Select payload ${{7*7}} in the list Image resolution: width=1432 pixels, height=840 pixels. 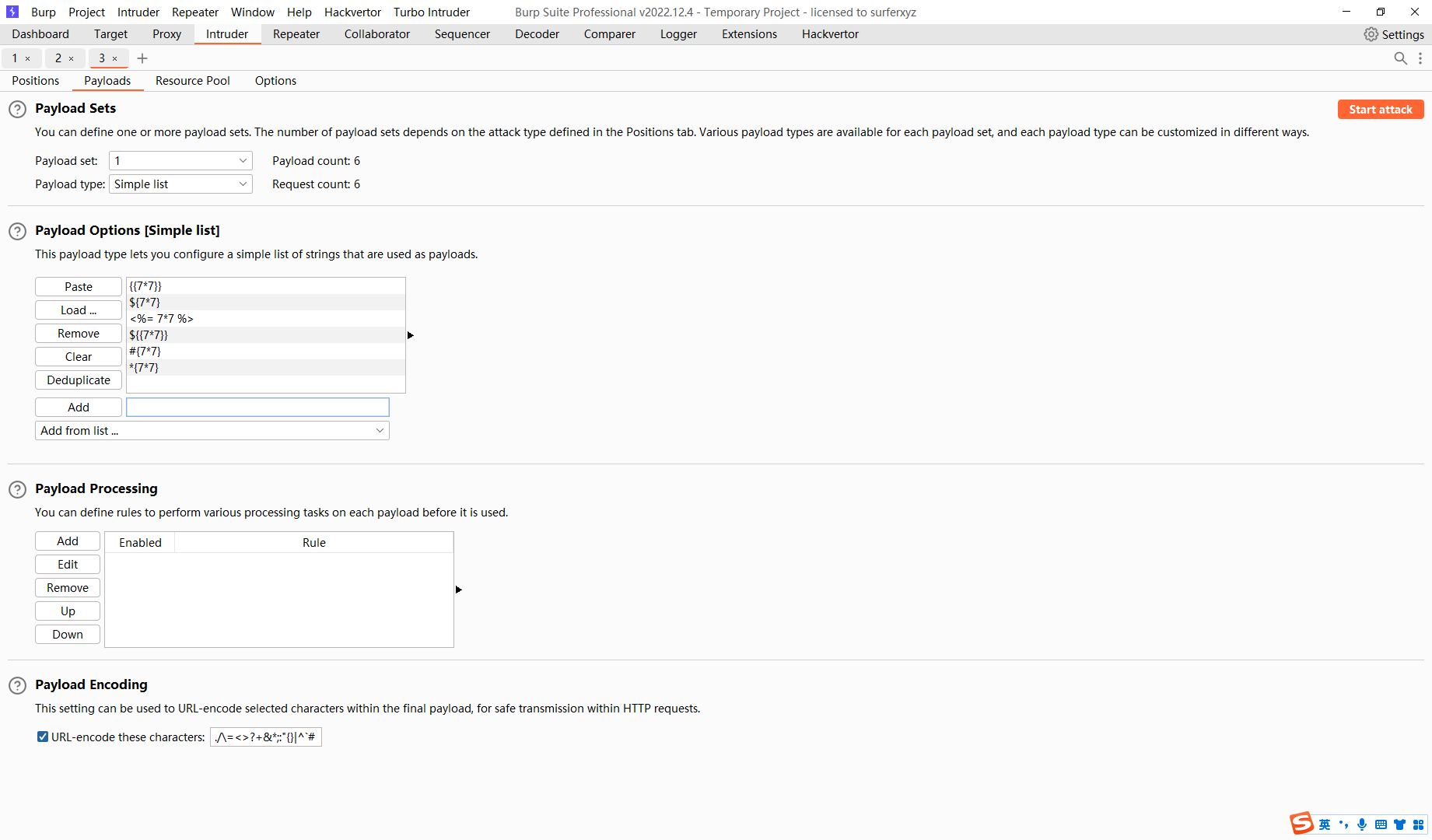click(x=266, y=335)
